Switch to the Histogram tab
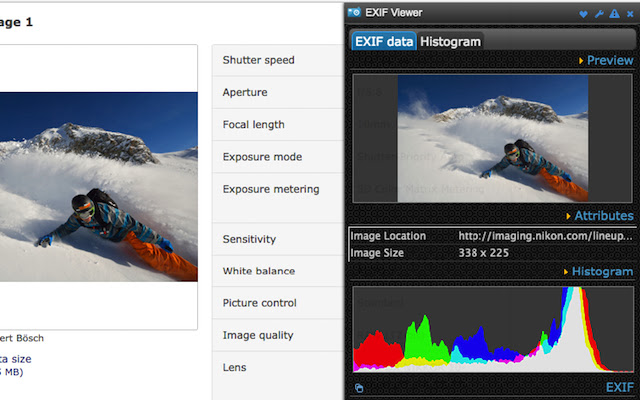The width and height of the screenshot is (640, 400). tap(450, 41)
